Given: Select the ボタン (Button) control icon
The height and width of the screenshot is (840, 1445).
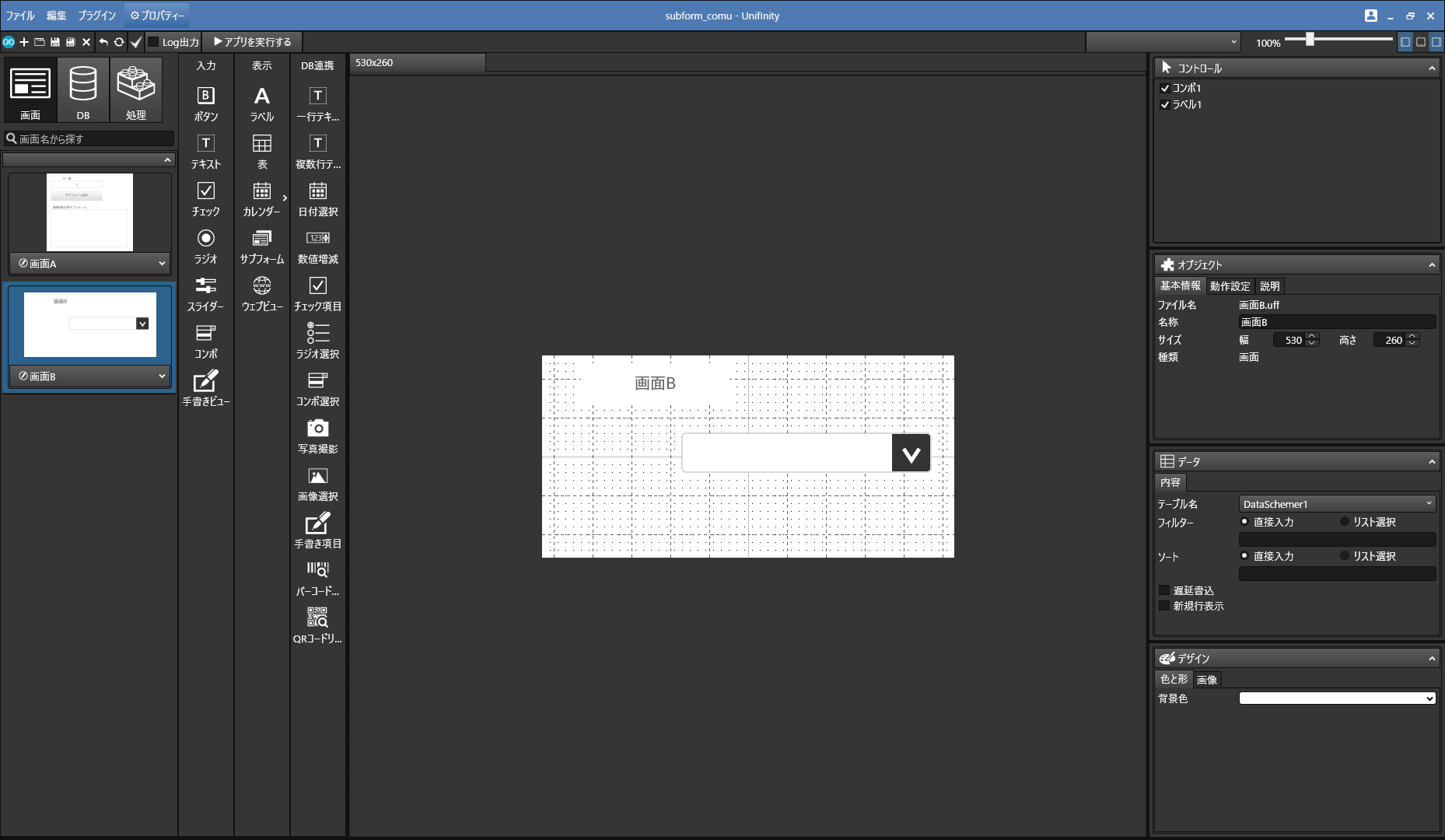Looking at the screenshot, I should [205, 96].
